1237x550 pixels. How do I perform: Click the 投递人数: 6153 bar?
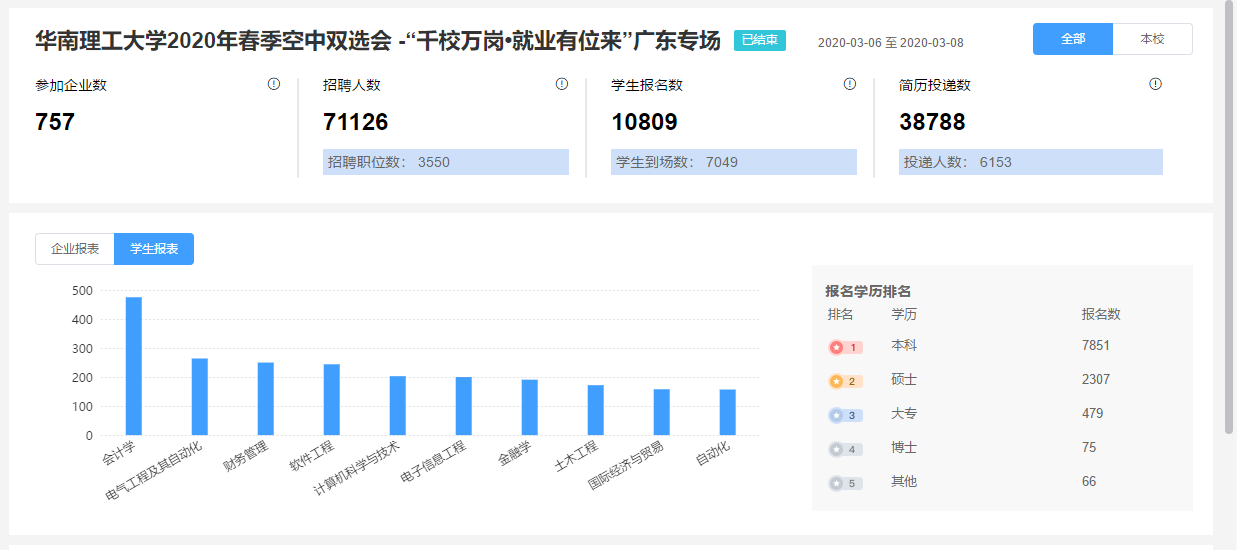[x=1031, y=162]
